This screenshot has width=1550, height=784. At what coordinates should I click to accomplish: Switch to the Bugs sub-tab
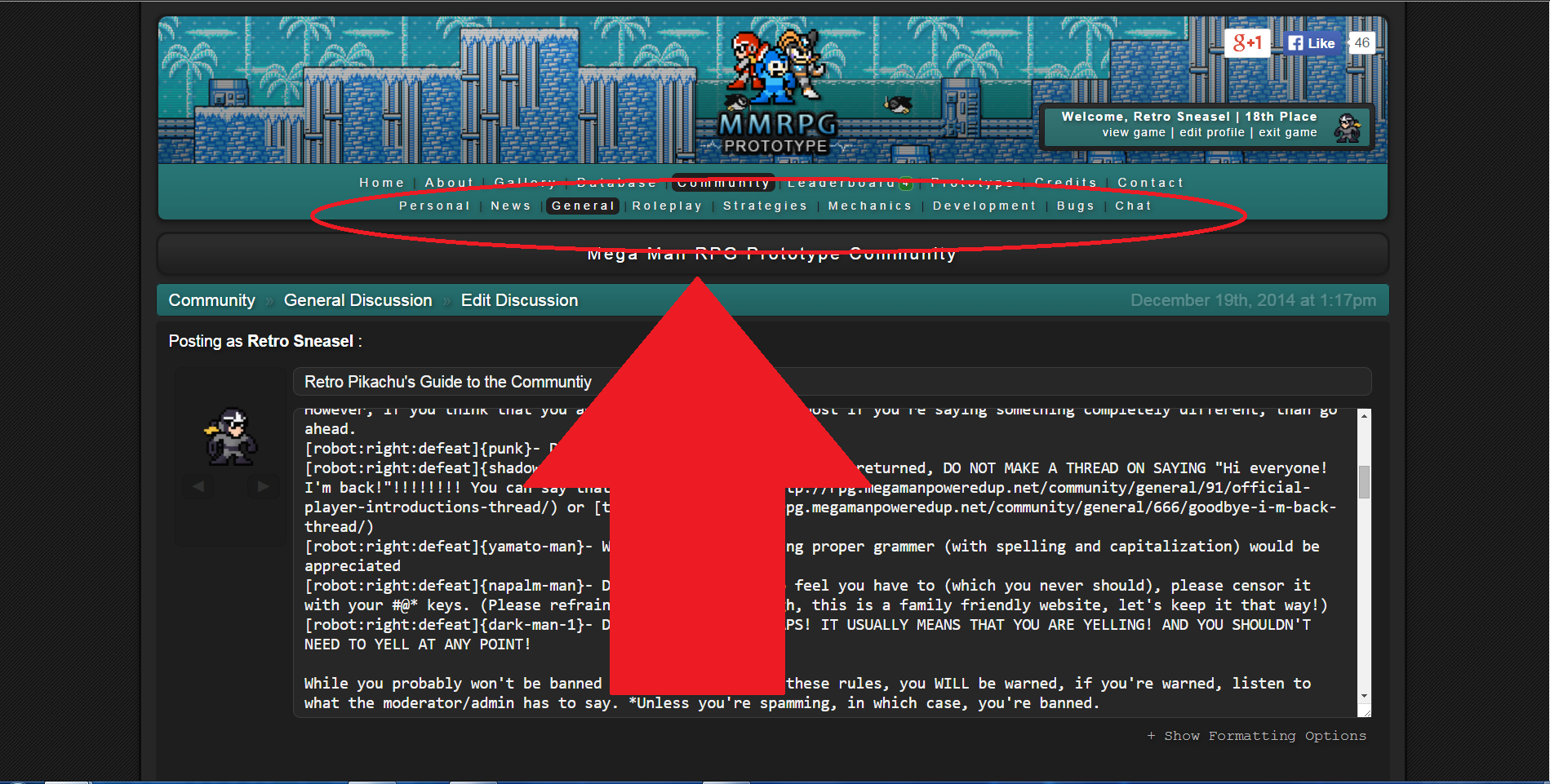coord(1076,206)
